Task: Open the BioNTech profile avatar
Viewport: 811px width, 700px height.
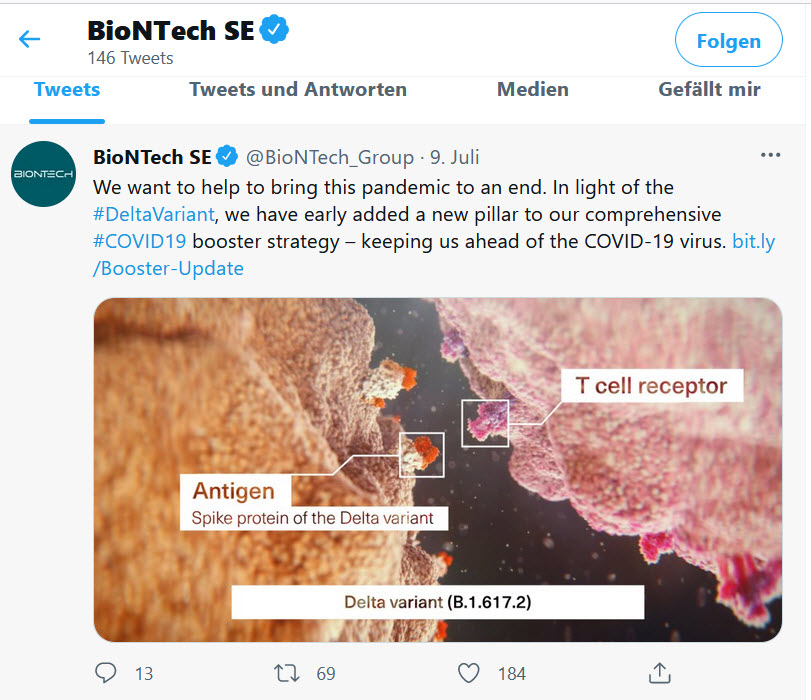Action: [44, 175]
